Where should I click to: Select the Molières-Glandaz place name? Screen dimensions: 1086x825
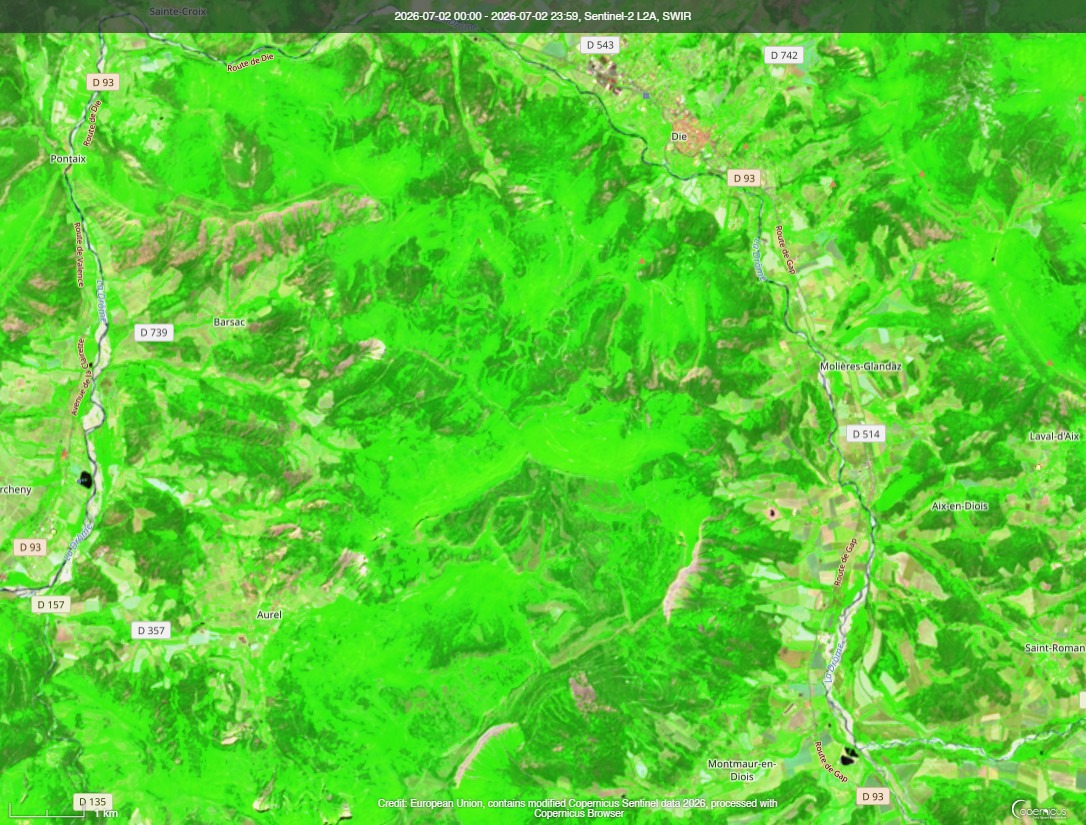point(860,366)
